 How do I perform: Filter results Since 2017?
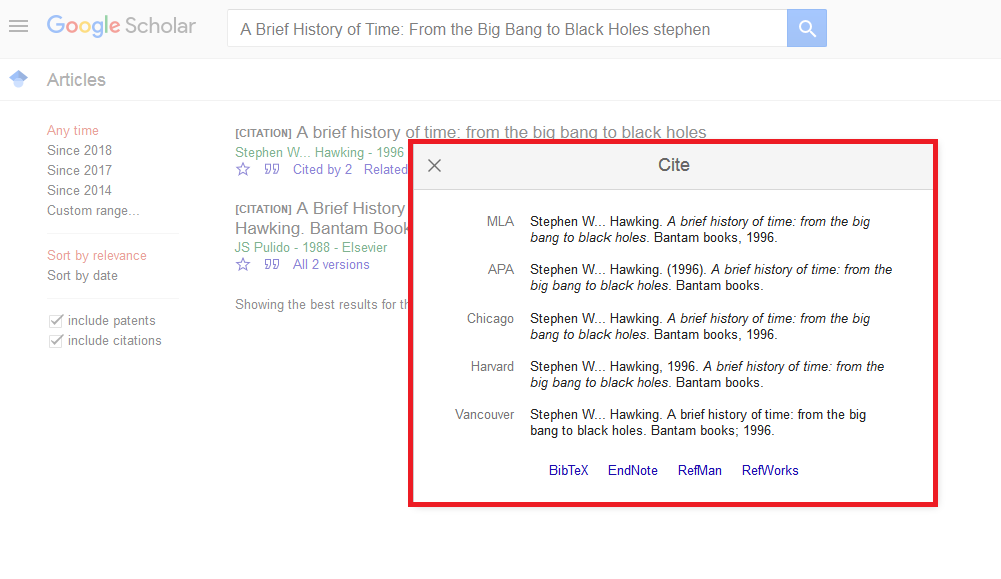[79, 170]
